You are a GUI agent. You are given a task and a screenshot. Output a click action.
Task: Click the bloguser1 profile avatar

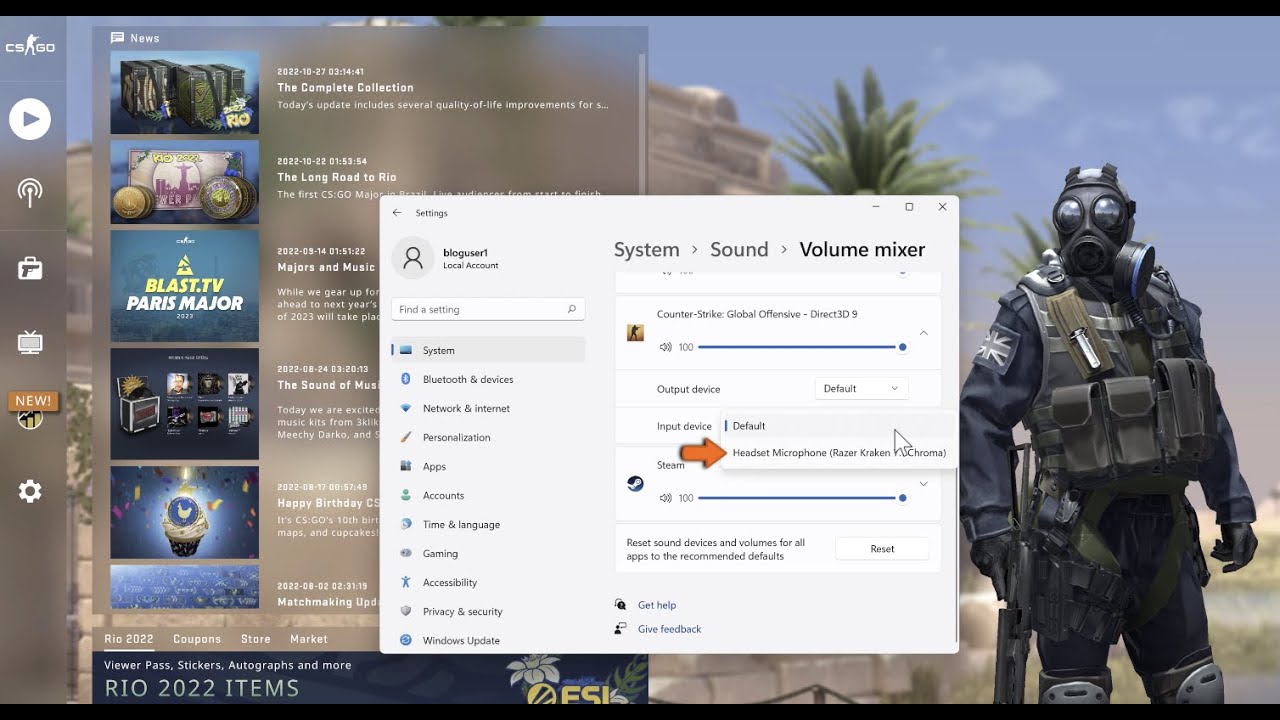412,258
